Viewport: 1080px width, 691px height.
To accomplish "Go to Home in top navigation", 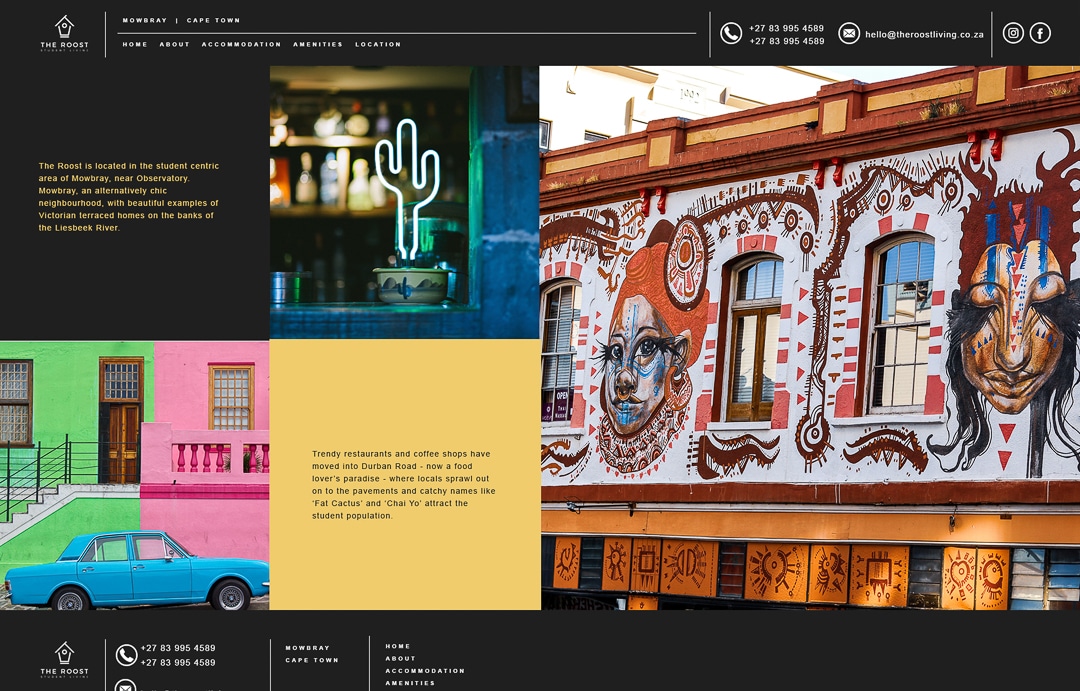I will point(135,44).
